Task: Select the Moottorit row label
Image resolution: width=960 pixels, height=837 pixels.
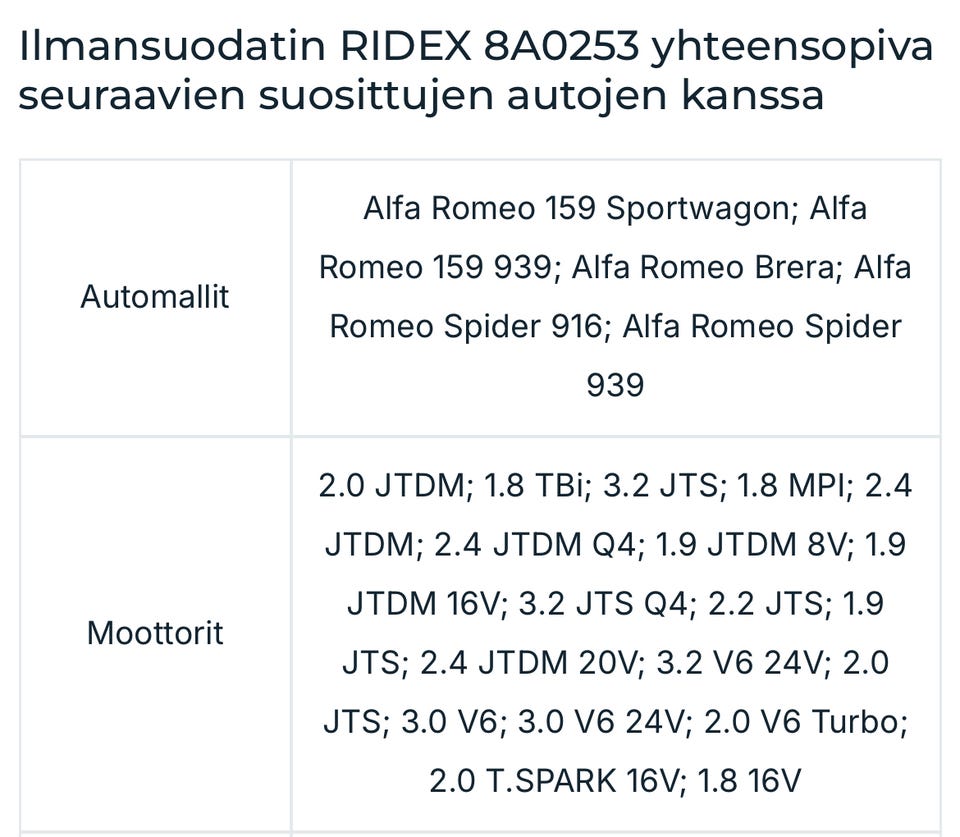Action: (155, 633)
